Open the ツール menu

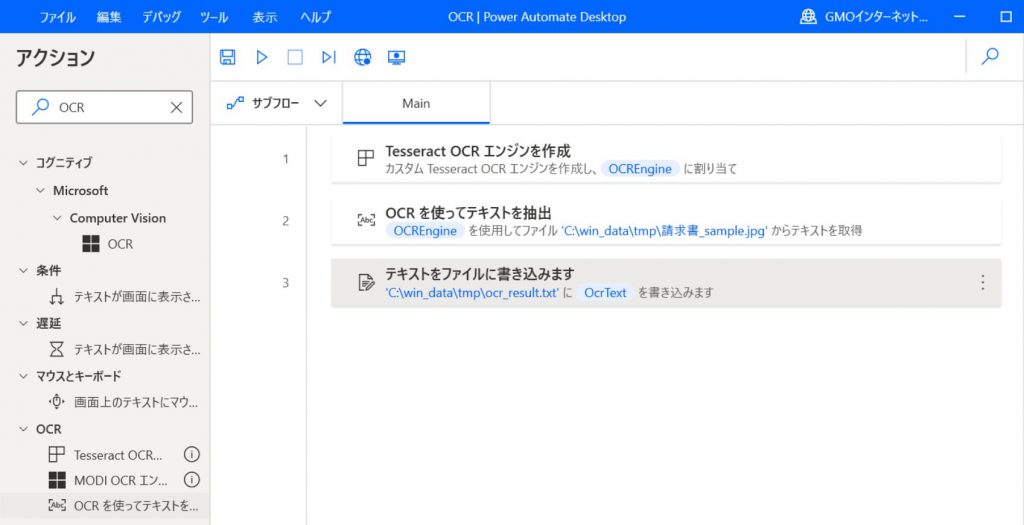pyautogui.click(x=216, y=17)
